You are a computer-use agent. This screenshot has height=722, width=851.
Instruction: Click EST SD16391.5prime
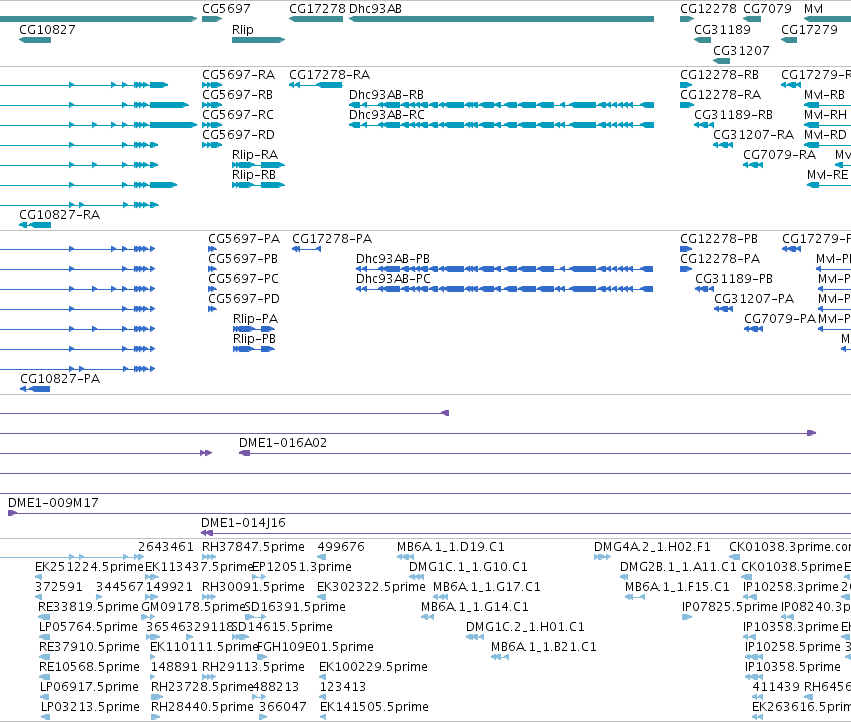[255, 617]
